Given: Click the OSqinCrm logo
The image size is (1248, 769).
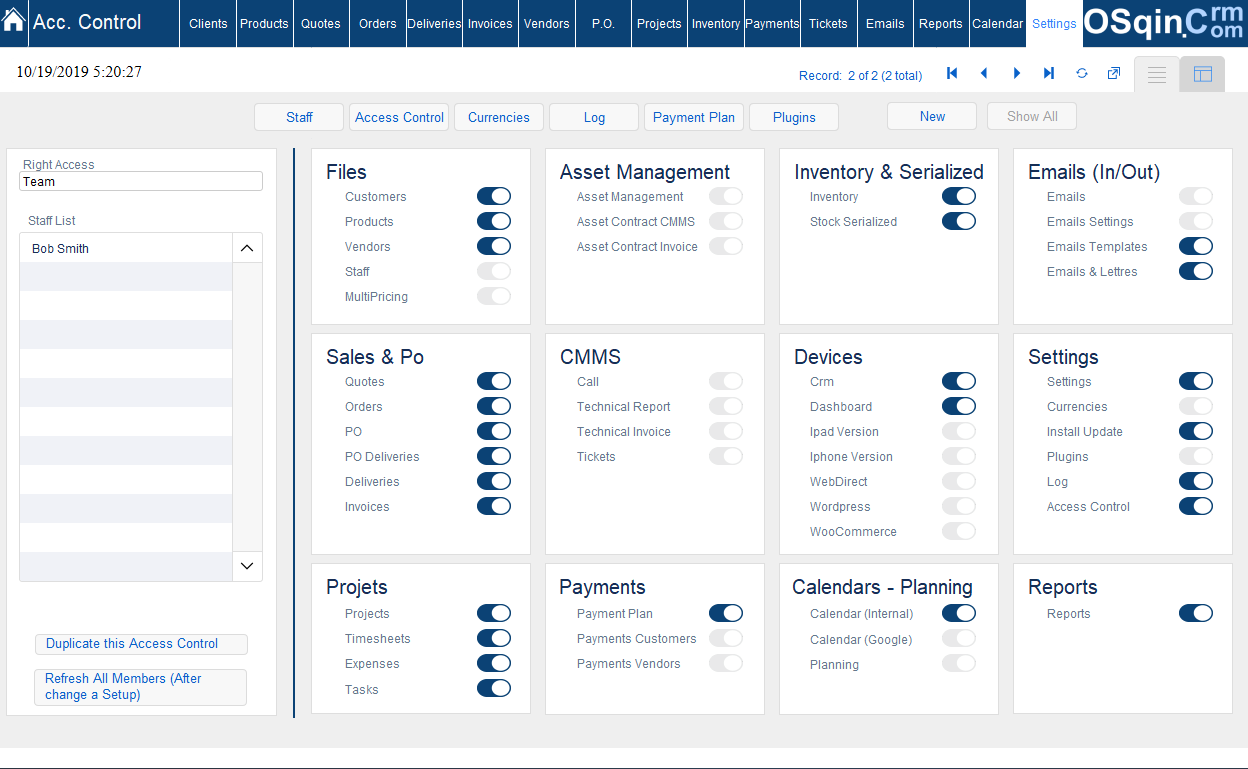Looking at the screenshot, I should click(1165, 23).
